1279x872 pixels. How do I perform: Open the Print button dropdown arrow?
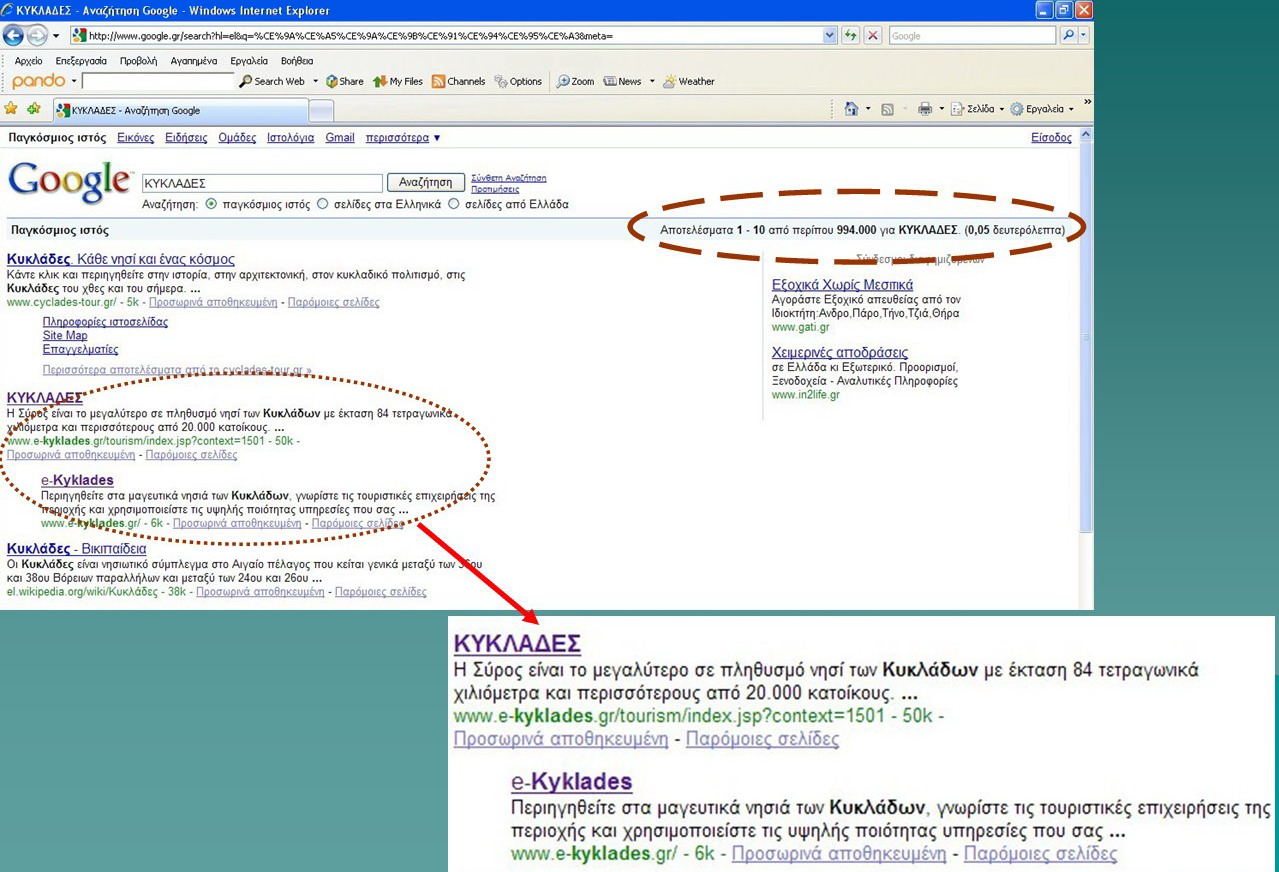point(941,109)
